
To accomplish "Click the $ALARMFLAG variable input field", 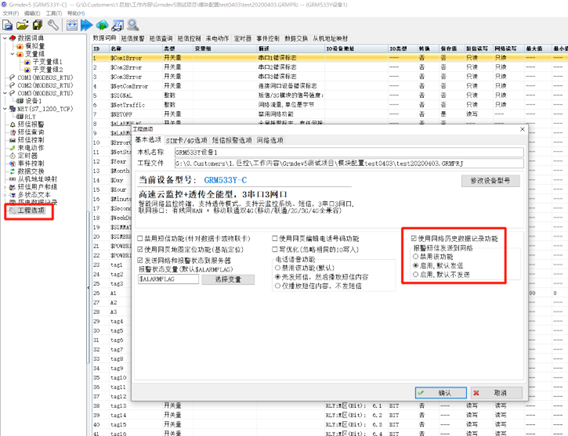I will click(168, 279).
